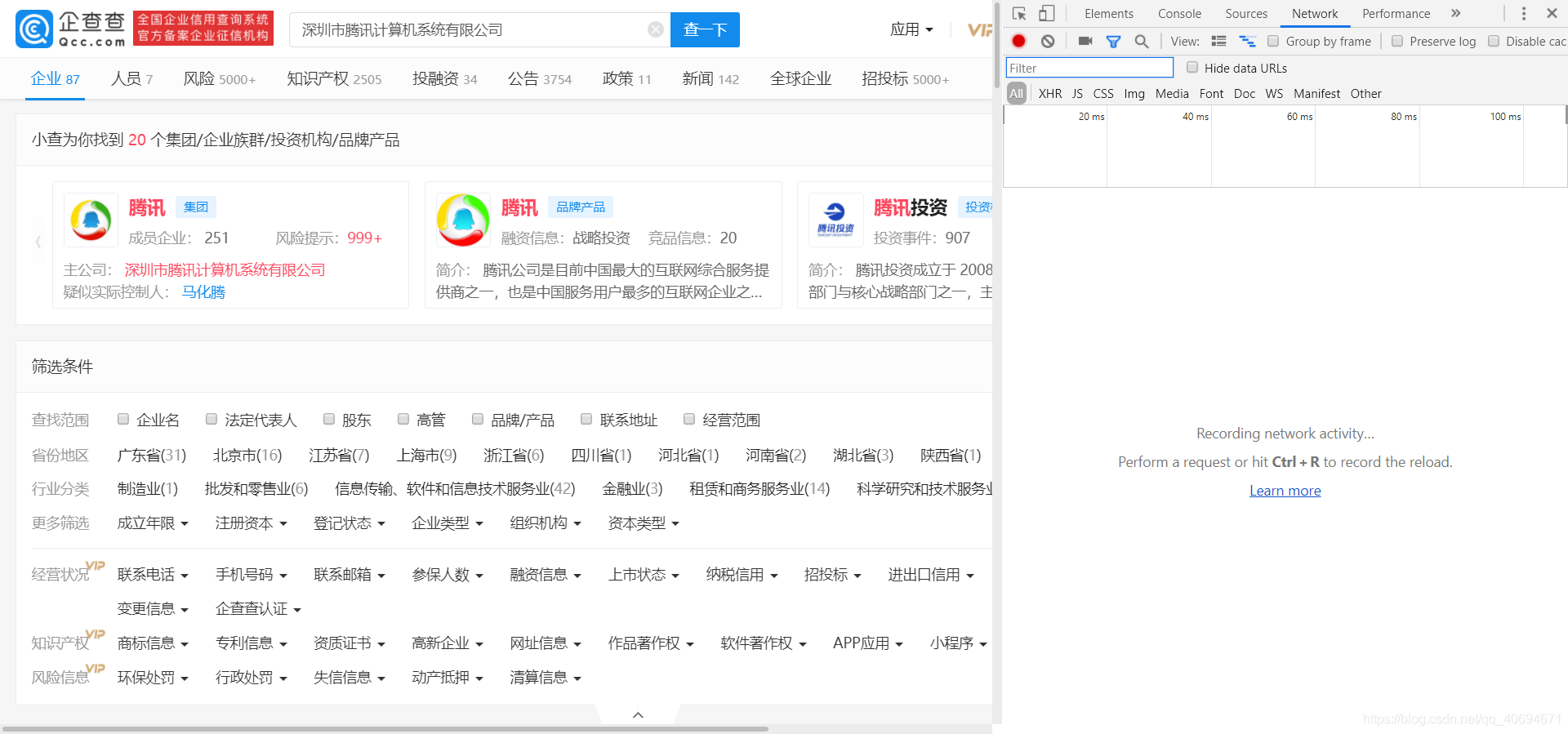Filter by 金融业(3) industry

pyautogui.click(x=632, y=489)
